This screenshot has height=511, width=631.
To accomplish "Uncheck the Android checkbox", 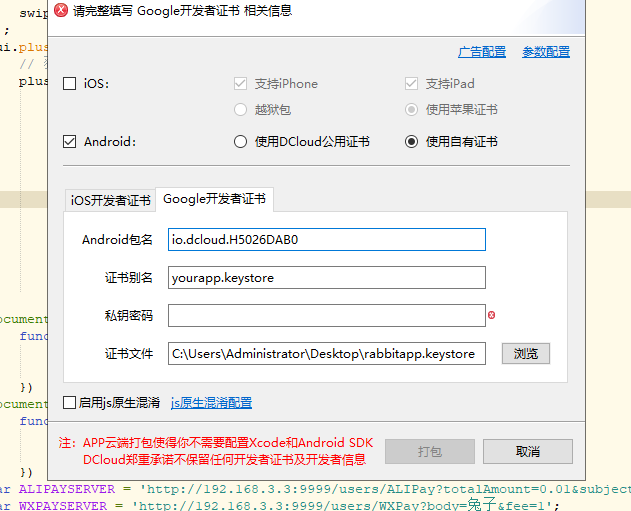I will [x=70, y=142].
